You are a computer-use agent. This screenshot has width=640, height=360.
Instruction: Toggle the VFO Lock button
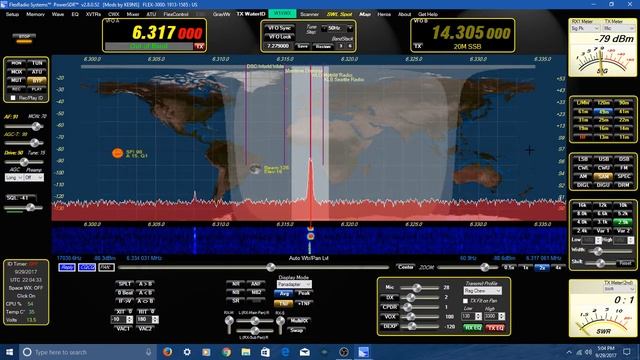coord(279,37)
